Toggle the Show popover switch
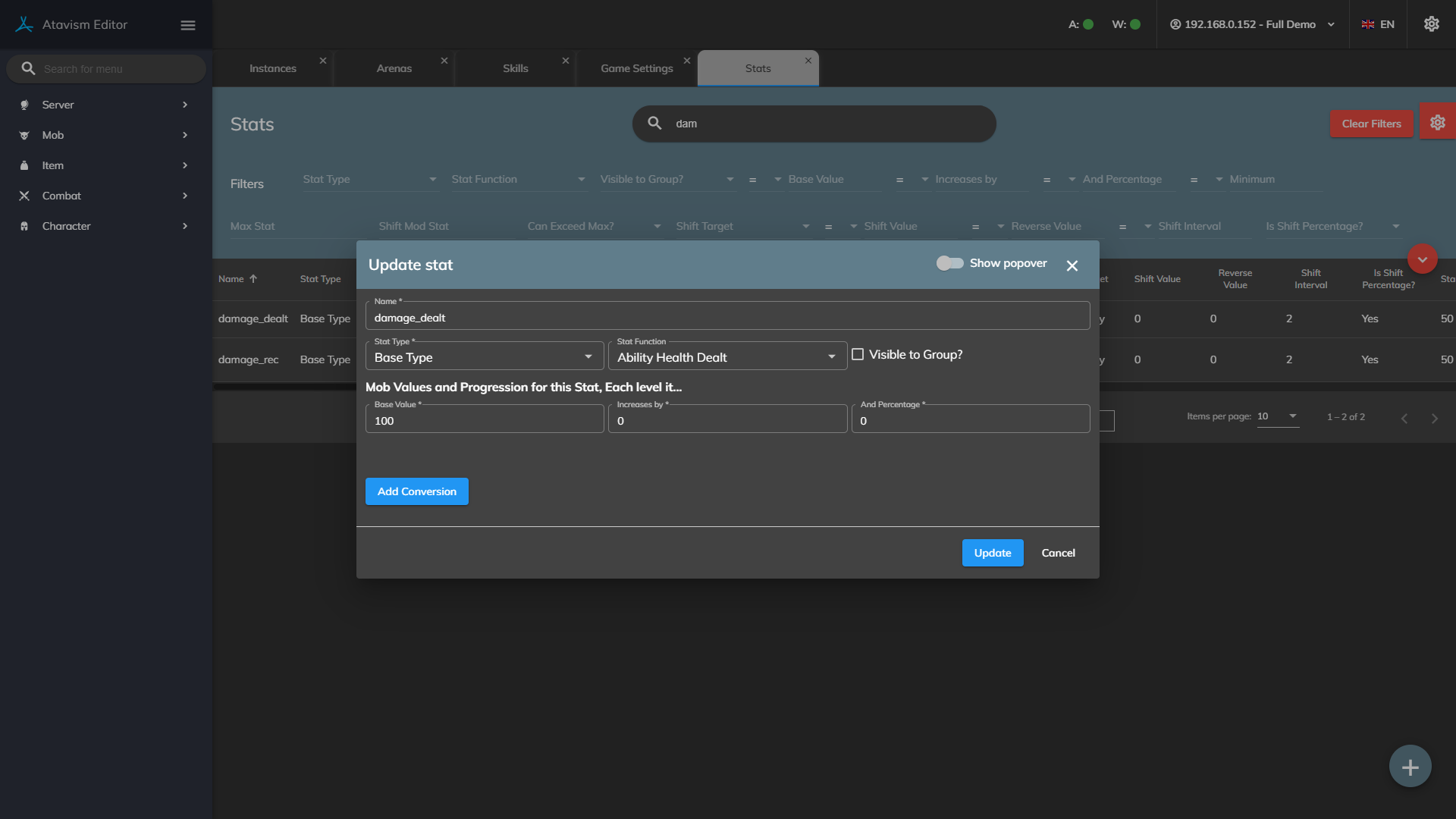Screen dimensions: 1456x819 pyautogui.click(x=949, y=263)
